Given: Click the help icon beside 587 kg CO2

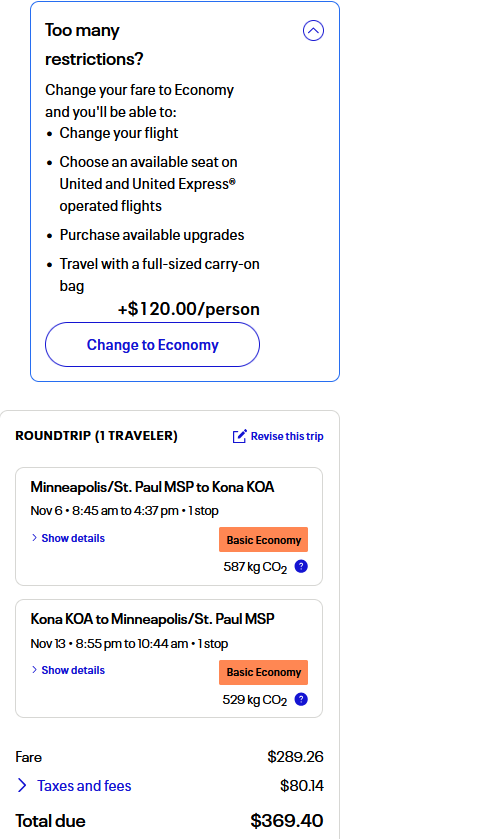Looking at the screenshot, I should [301, 566].
